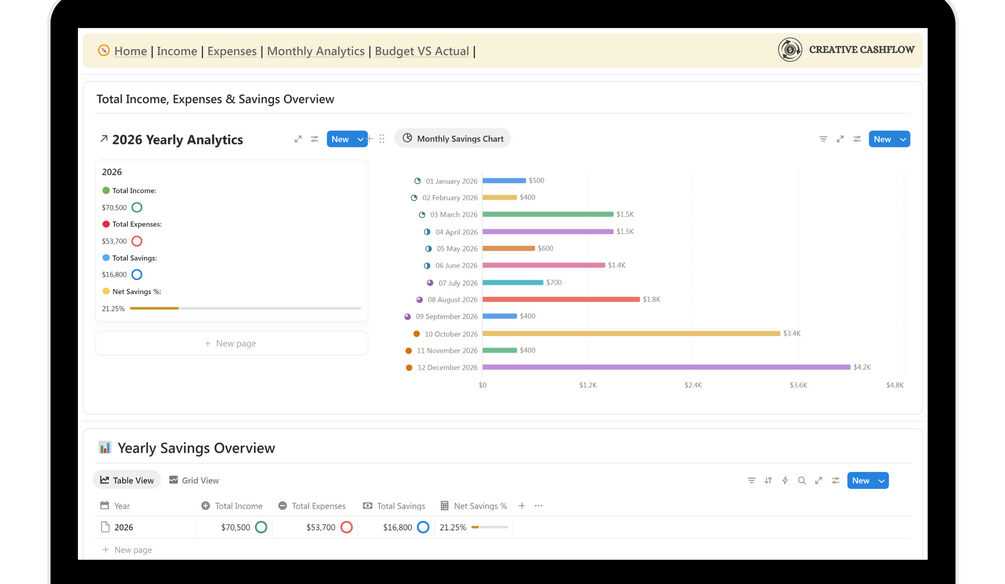Select the Monthly Savings Chart tab
The width and height of the screenshot is (1005, 584).
(453, 139)
